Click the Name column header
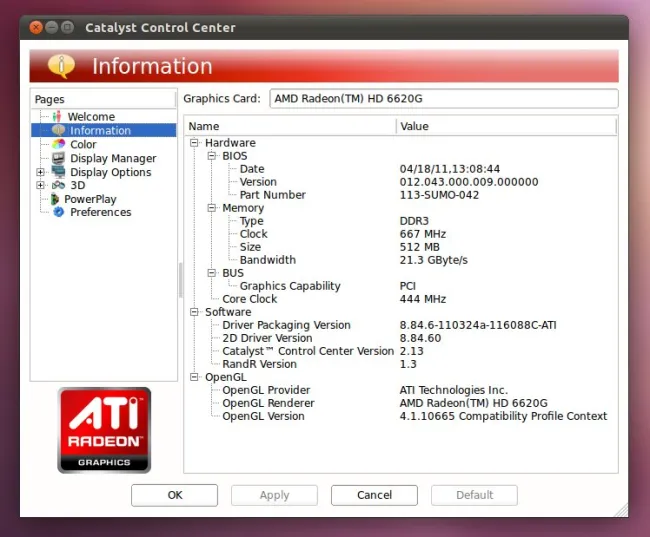This screenshot has width=650, height=537. click(290, 126)
